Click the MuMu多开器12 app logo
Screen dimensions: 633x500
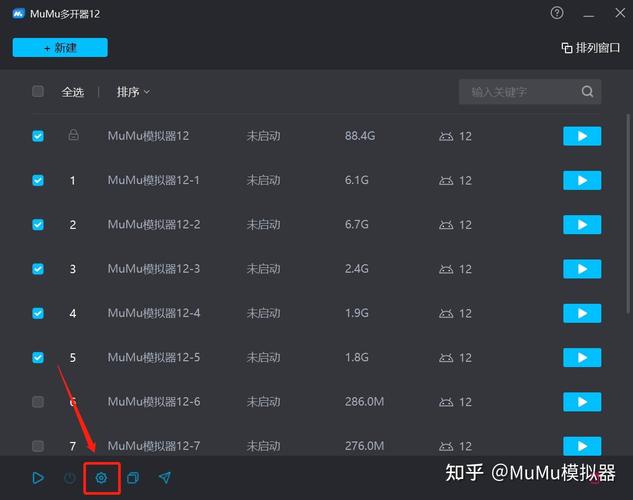(x=19, y=14)
